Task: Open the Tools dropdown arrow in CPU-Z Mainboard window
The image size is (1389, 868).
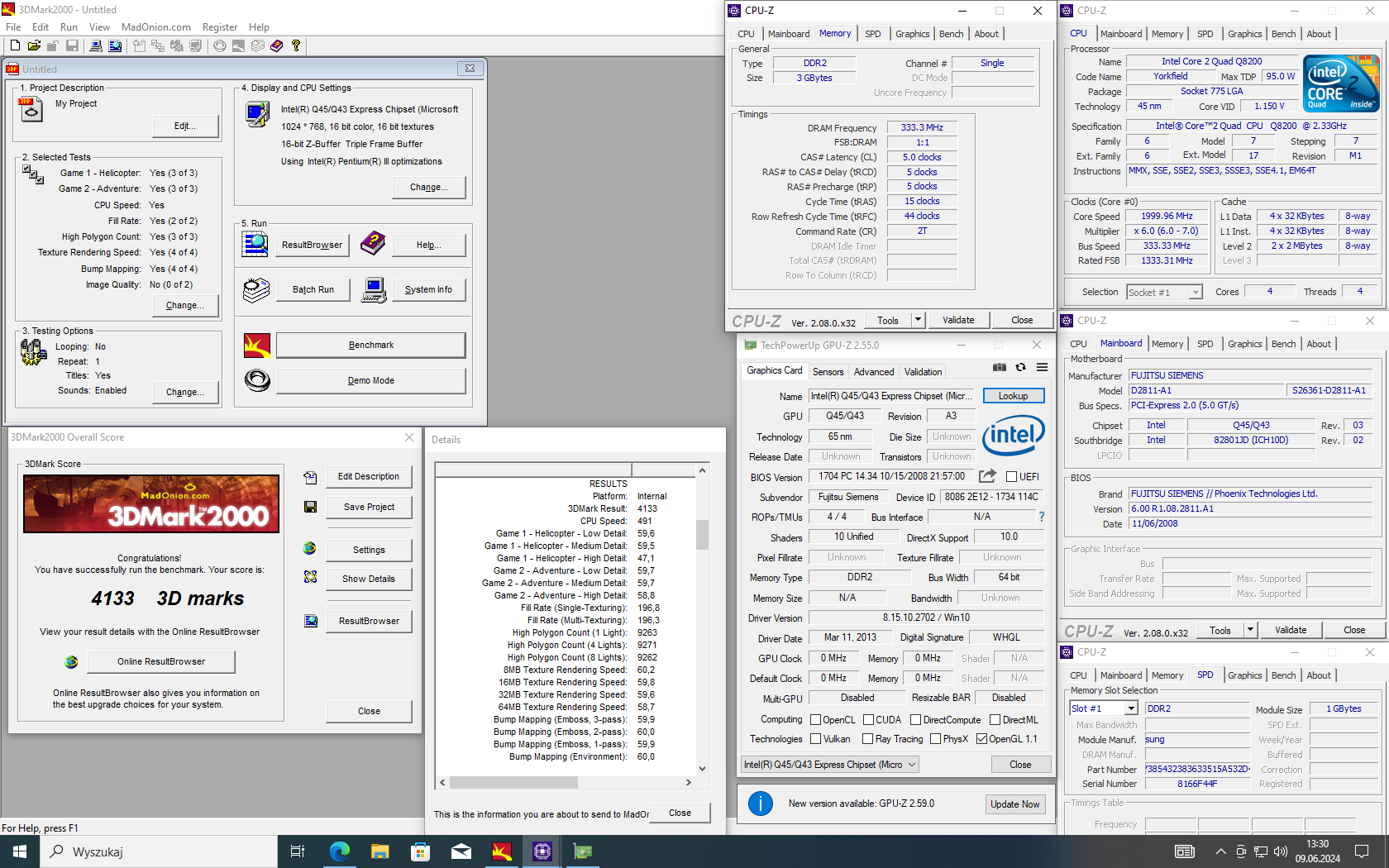Action: 1250,630
